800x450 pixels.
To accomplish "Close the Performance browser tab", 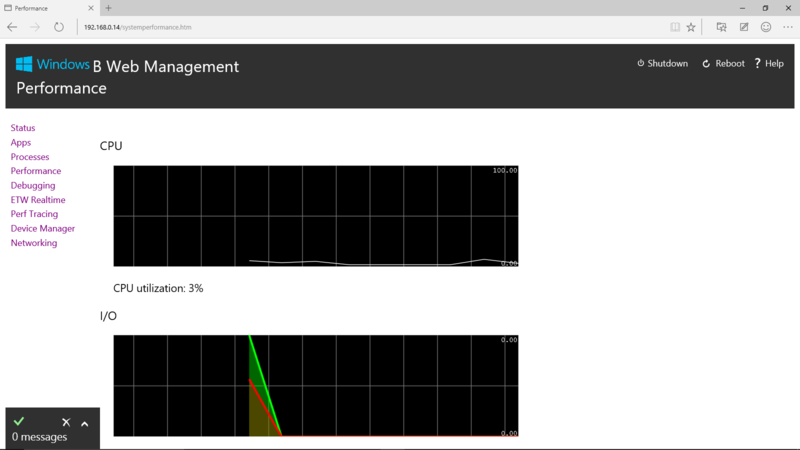I will (91, 8).
